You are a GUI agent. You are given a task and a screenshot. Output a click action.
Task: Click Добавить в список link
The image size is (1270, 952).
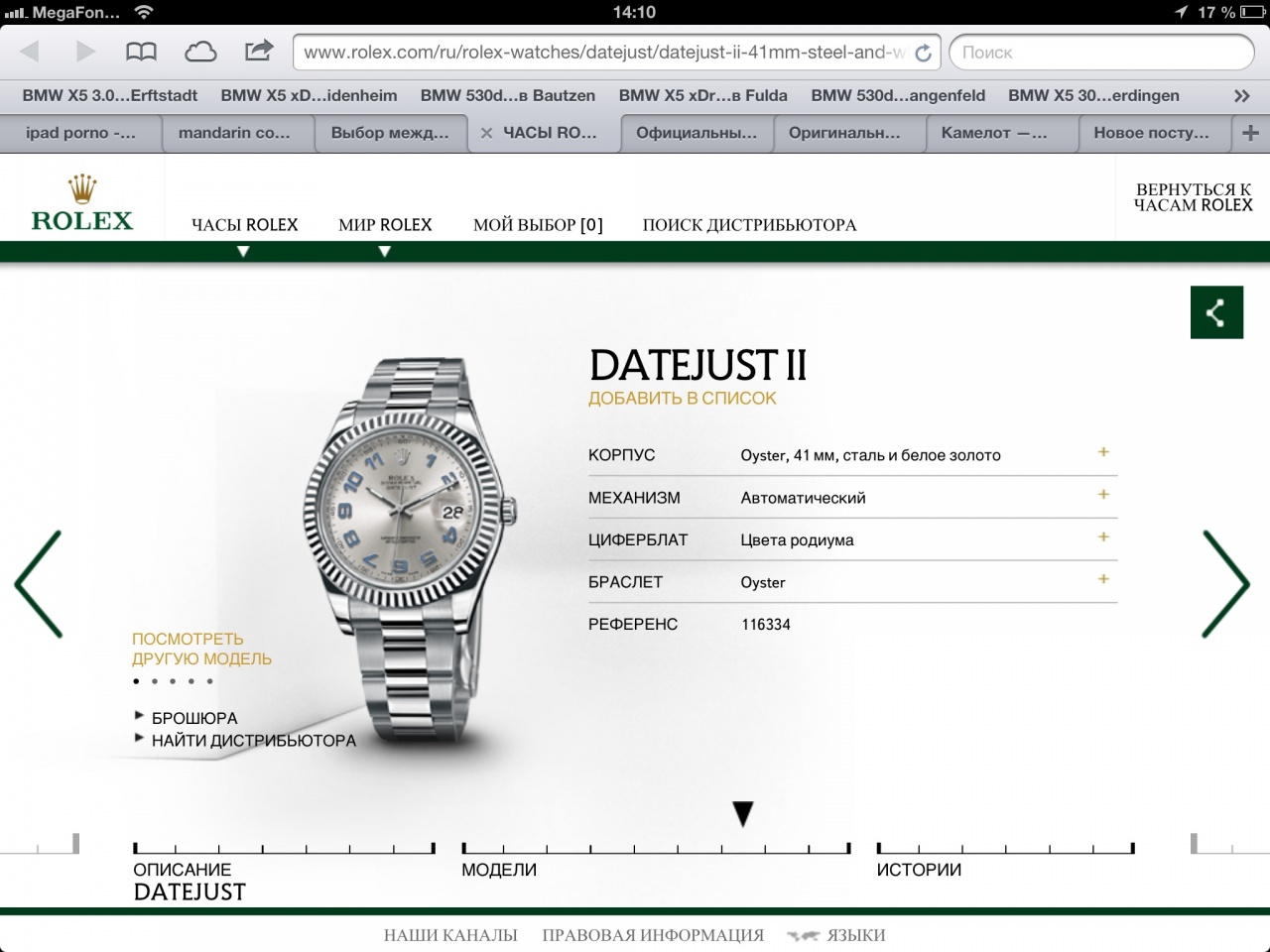click(682, 399)
